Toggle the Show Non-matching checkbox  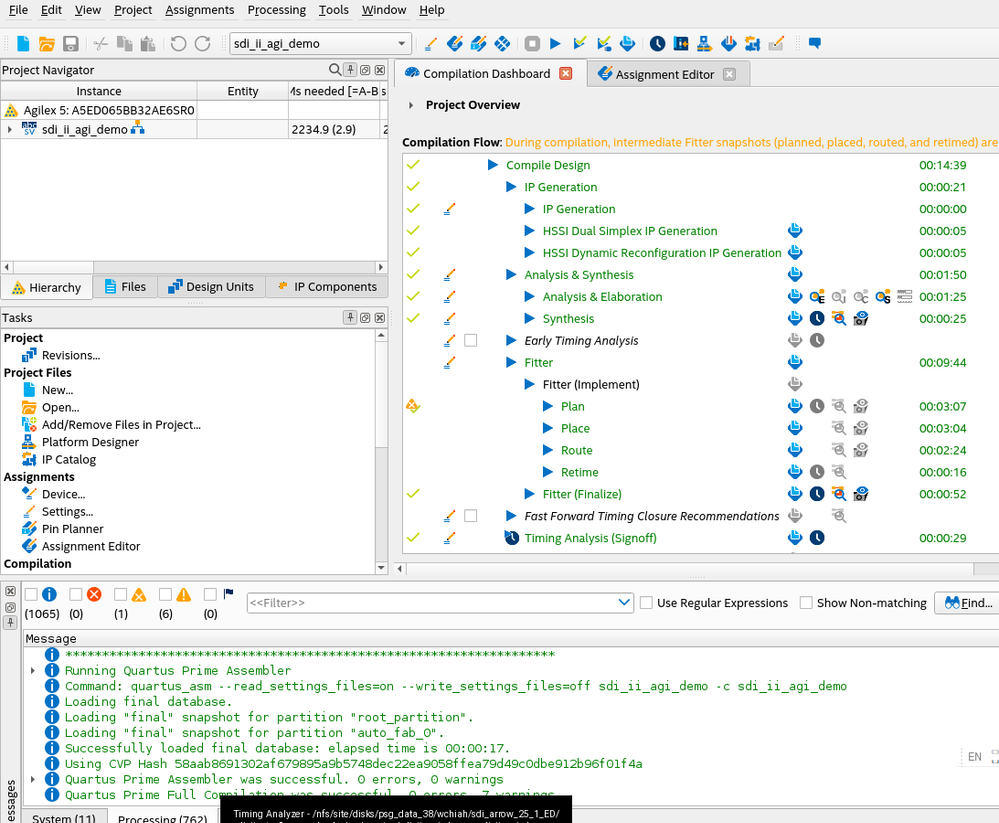point(807,603)
